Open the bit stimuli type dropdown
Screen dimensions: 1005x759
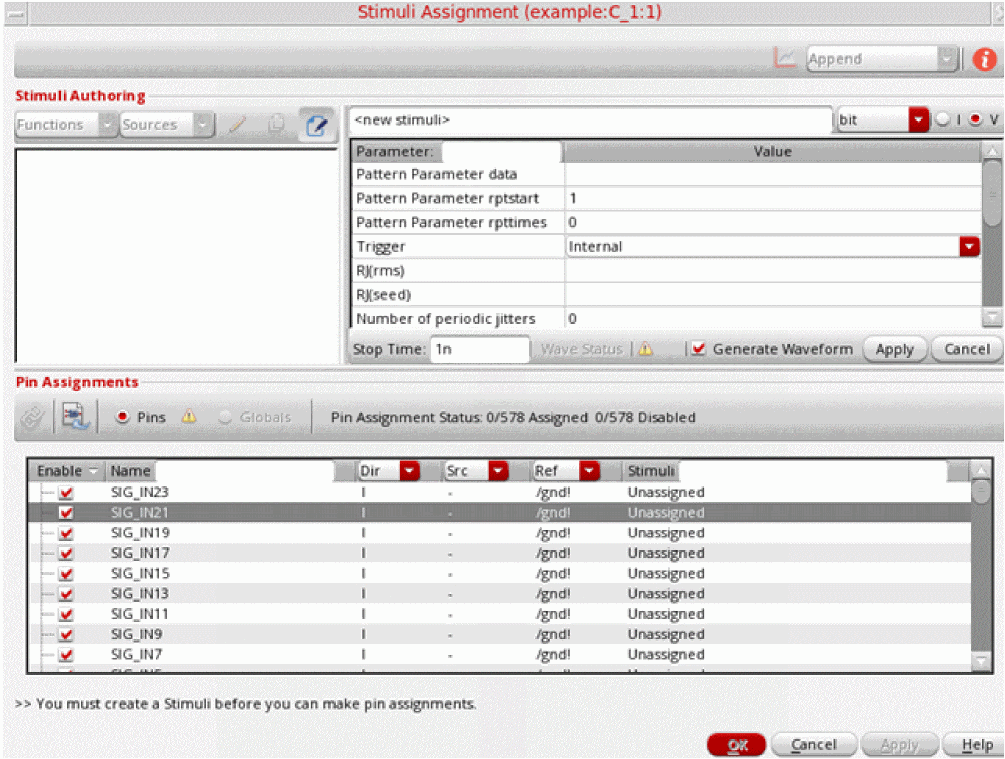click(918, 120)
